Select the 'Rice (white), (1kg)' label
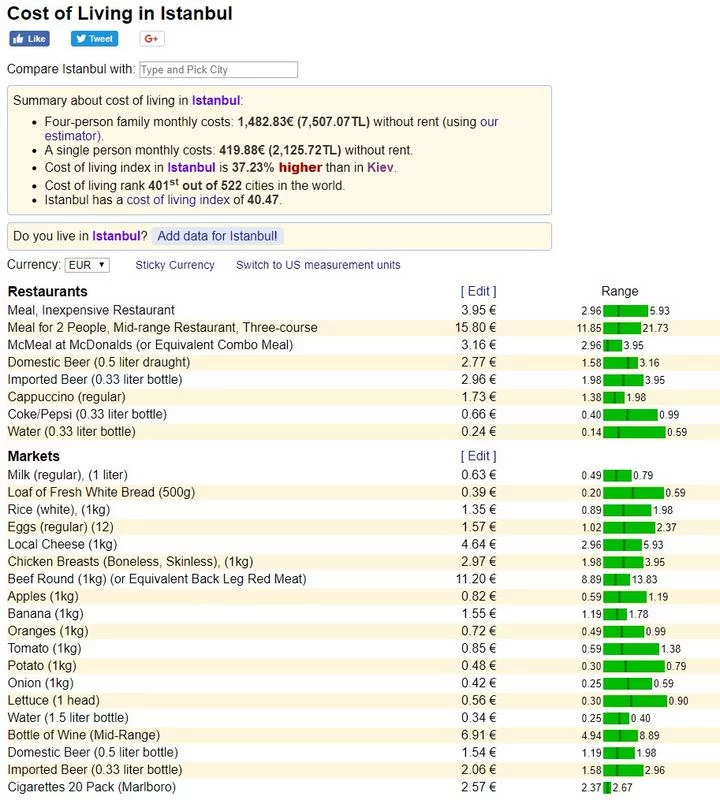This screenshot has height=800, width=720. click(x=59, y=510)
